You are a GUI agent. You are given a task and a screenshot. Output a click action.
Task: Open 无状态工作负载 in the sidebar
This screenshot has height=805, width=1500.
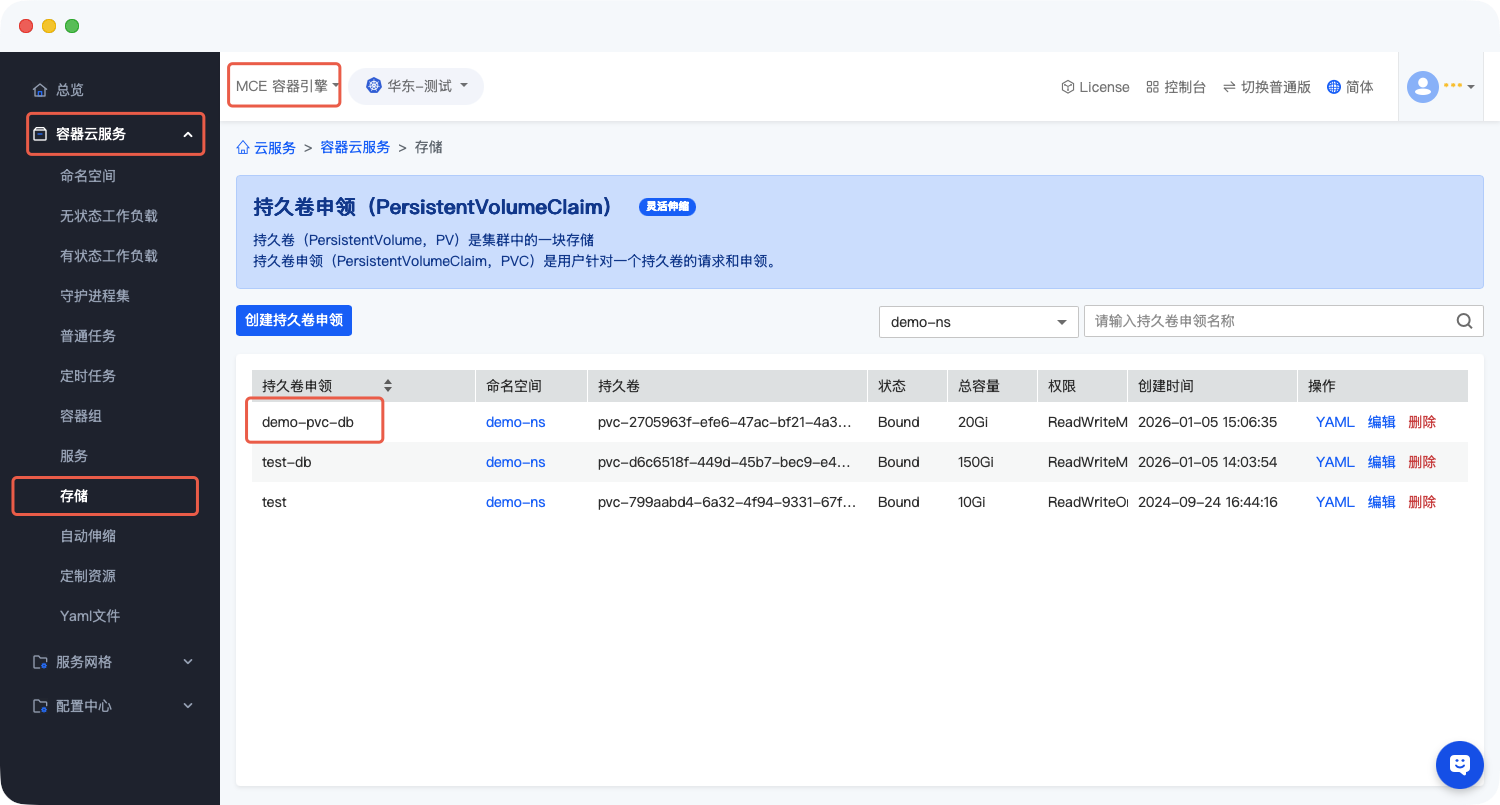click(x=108, y=216)
